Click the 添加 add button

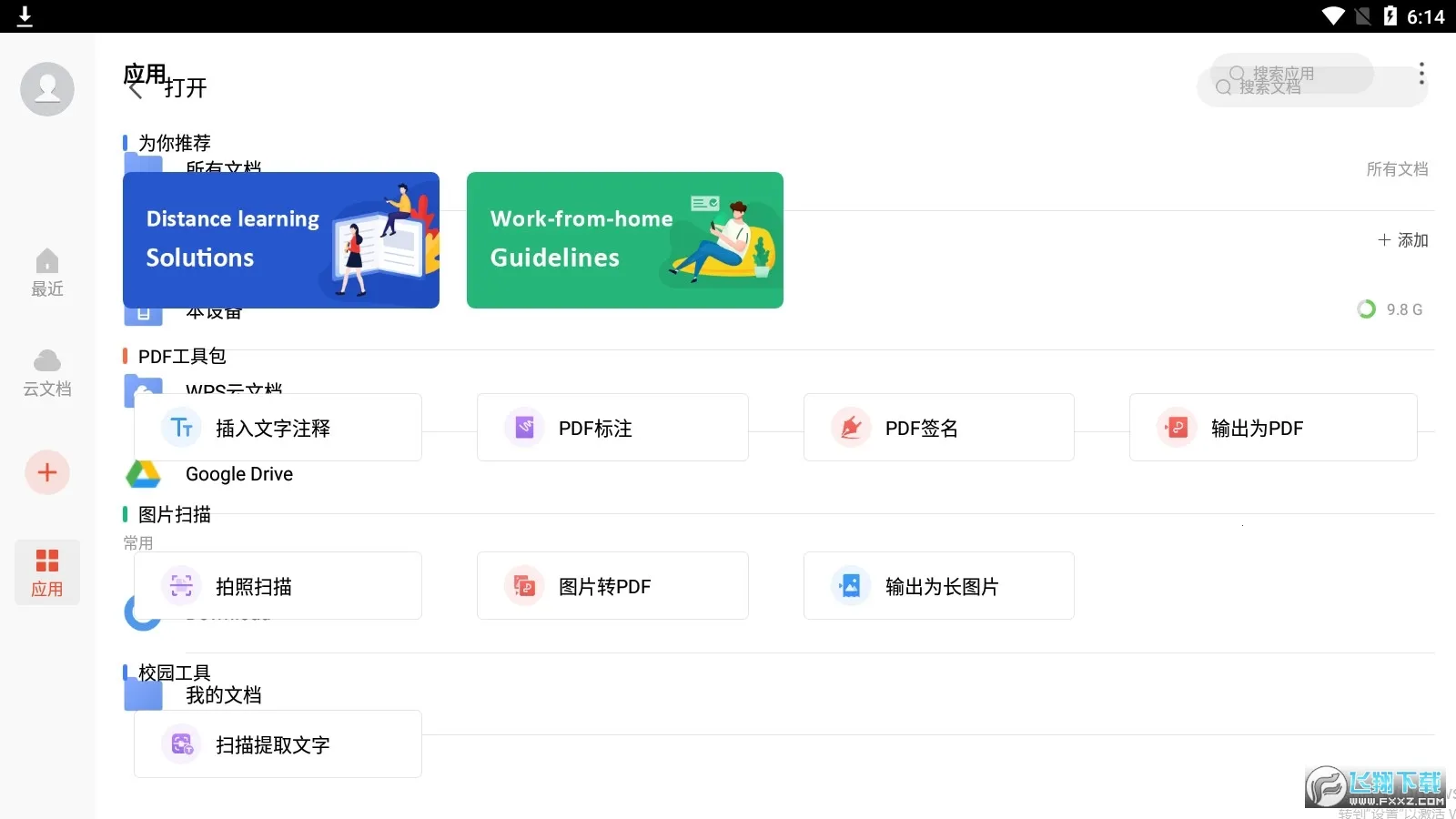[x=1402, y=239]
